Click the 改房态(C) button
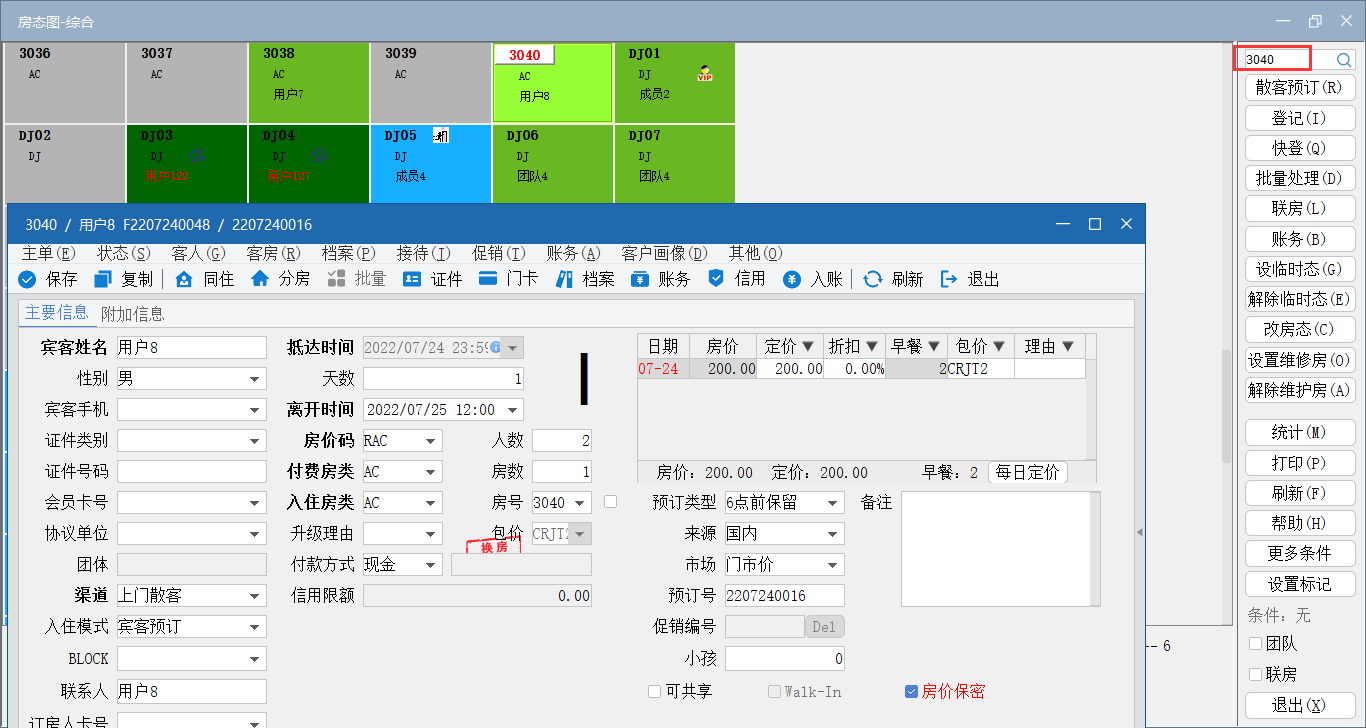This screenshot has height=728, width=1366. coord(1300,329)
